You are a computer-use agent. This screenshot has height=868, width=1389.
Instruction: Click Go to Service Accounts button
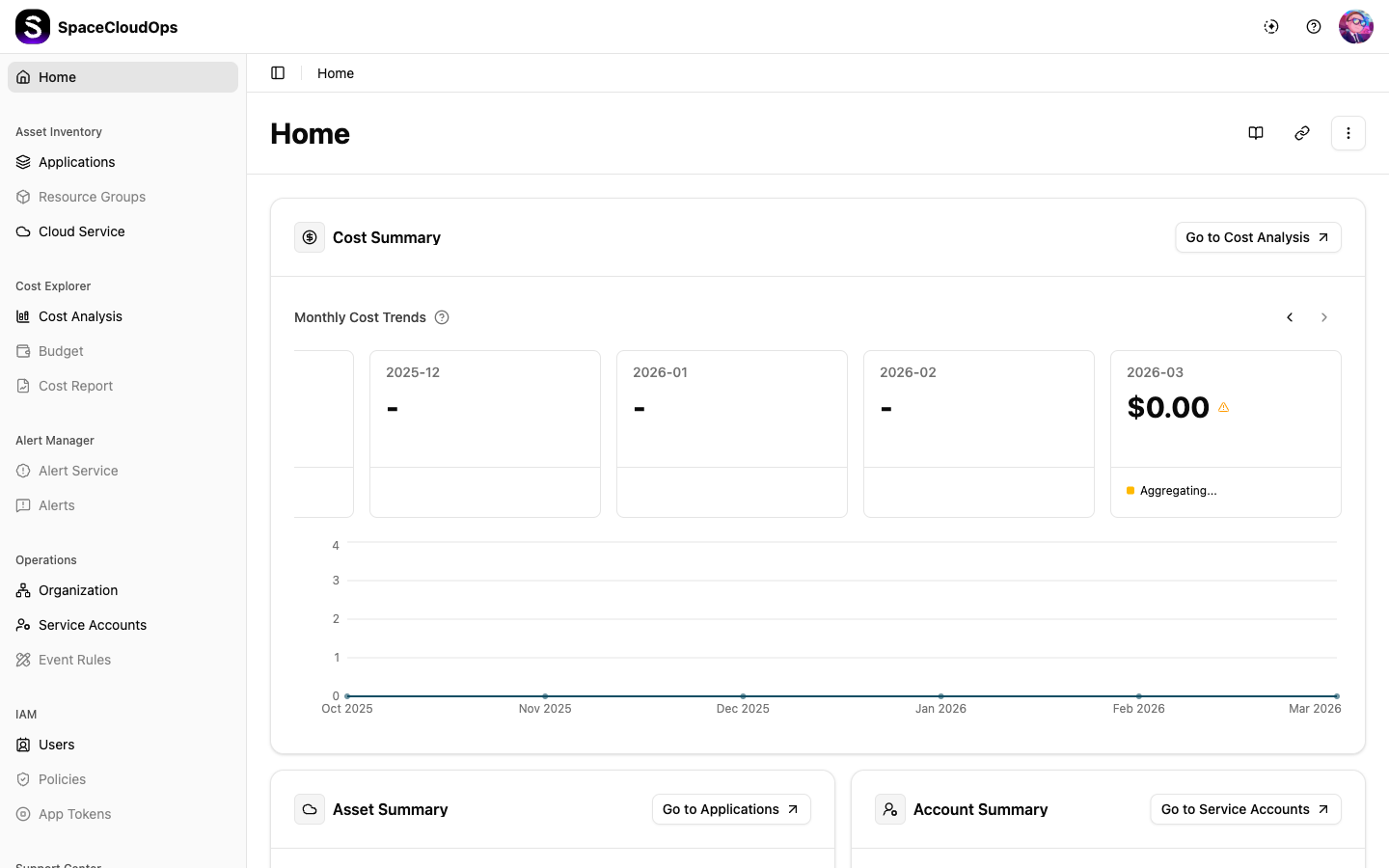pyautogui.click(x=1245, y=809)
